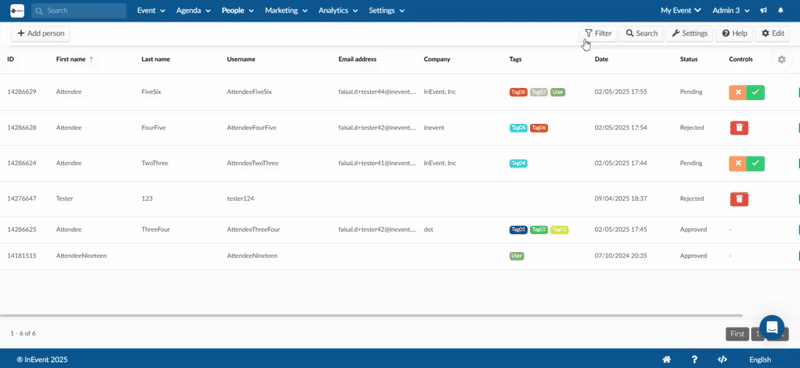Expand the Analytics menu
Viewport: 800px width, 368px height.
[x=338, y=10]
